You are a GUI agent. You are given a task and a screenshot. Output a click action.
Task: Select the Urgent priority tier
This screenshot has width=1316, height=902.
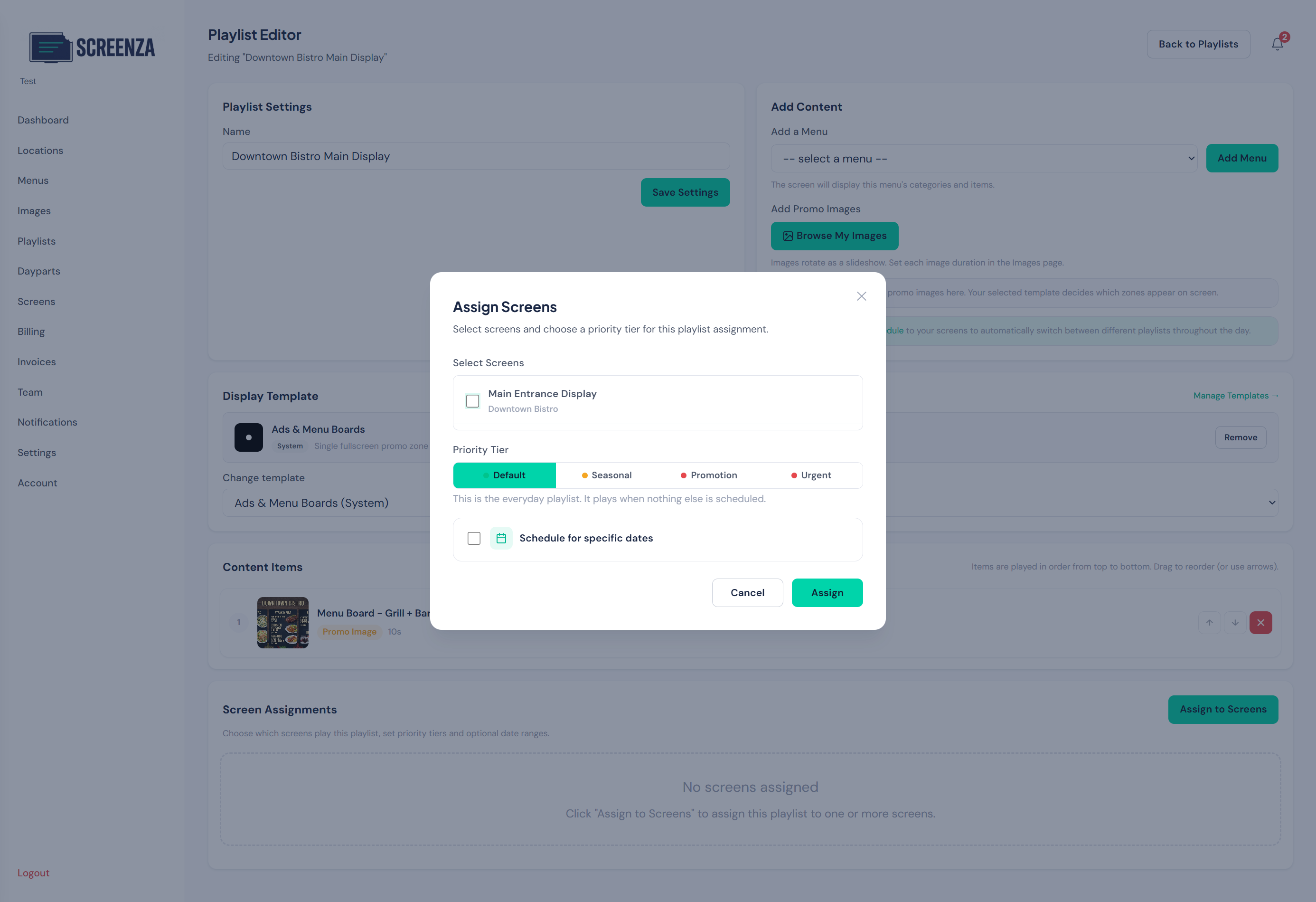(x=816, y=475)
